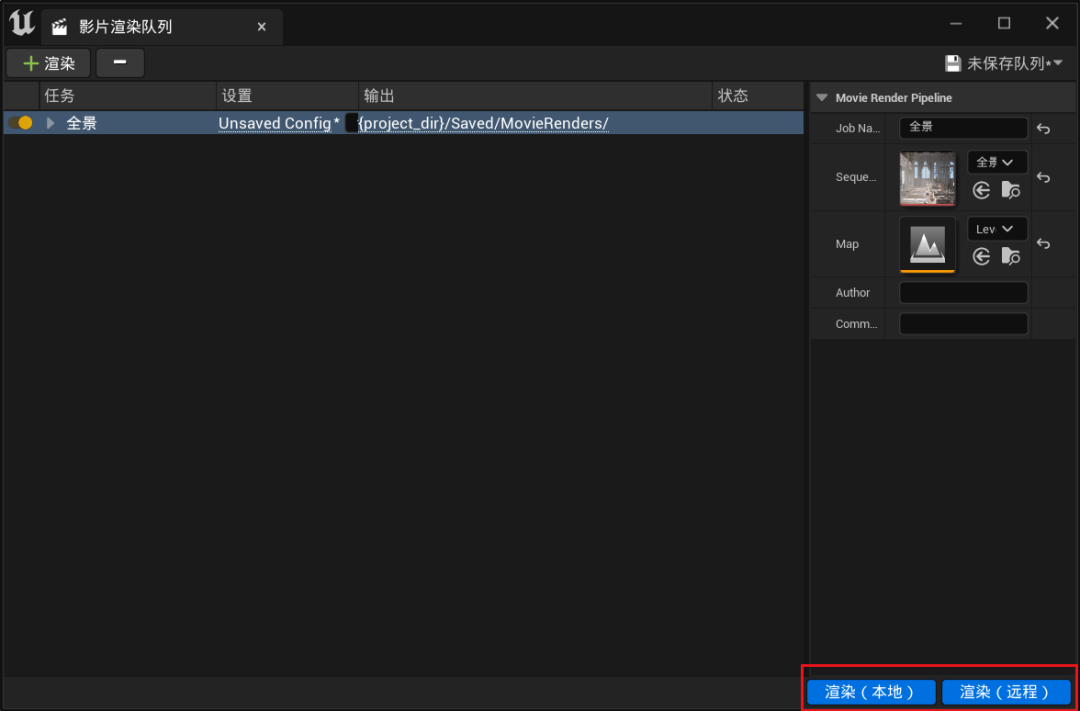Open the Unsaved Config settings link

[x=274, y=123]
